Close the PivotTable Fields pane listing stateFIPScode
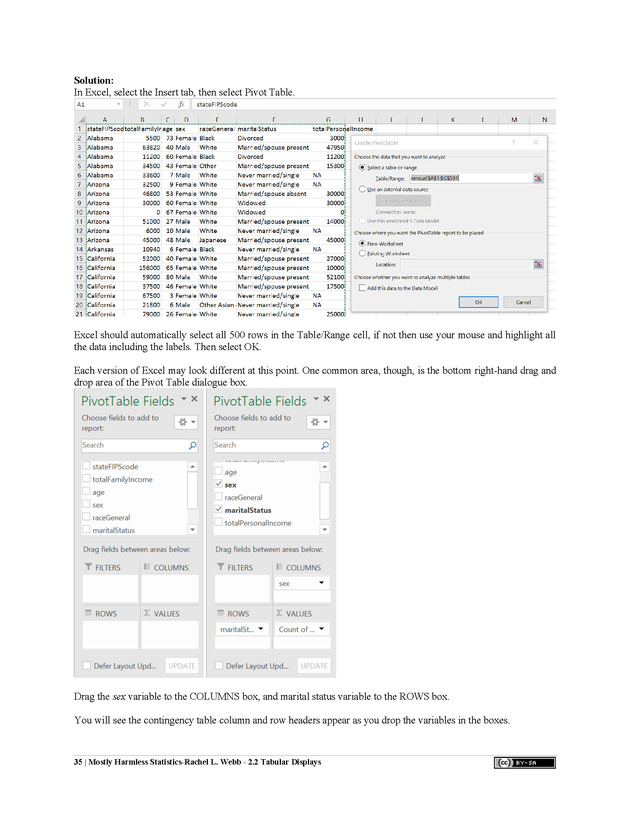630x815 pixels. coord(194,399)
